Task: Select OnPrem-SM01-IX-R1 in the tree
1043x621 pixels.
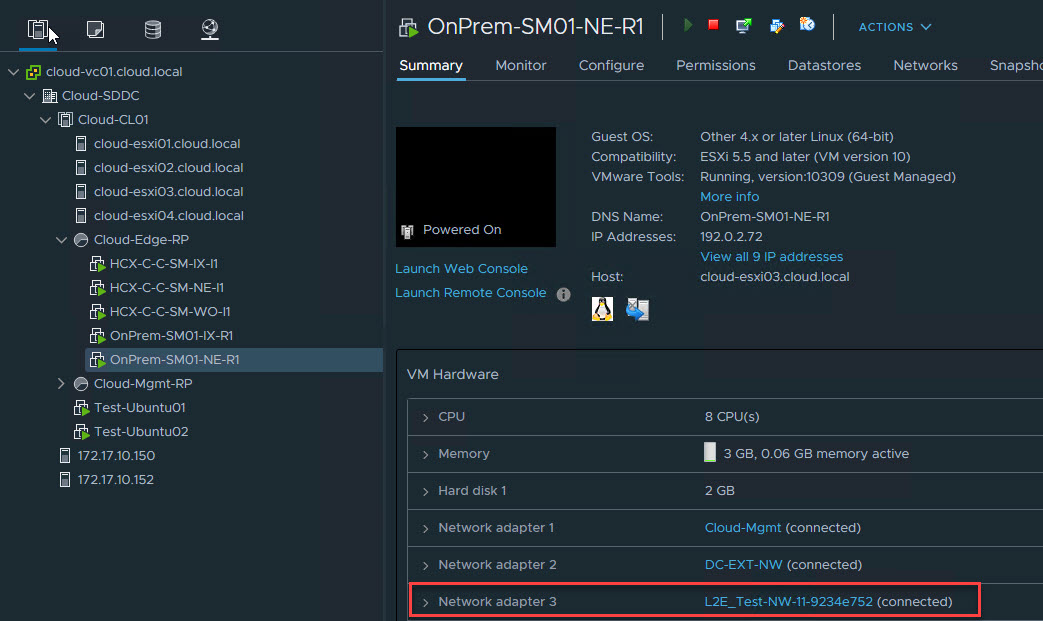Action: click(172, 336)
